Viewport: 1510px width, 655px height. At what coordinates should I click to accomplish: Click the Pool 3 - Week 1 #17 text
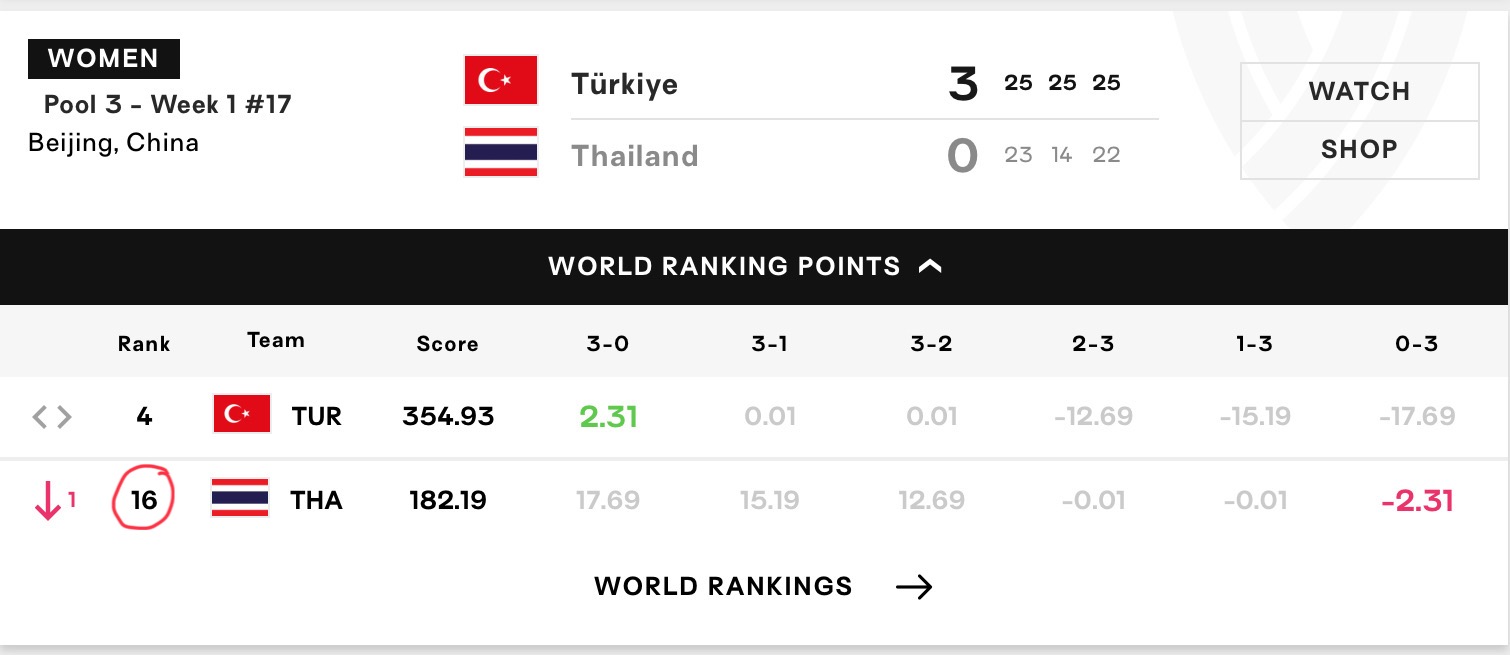[168, 104]
